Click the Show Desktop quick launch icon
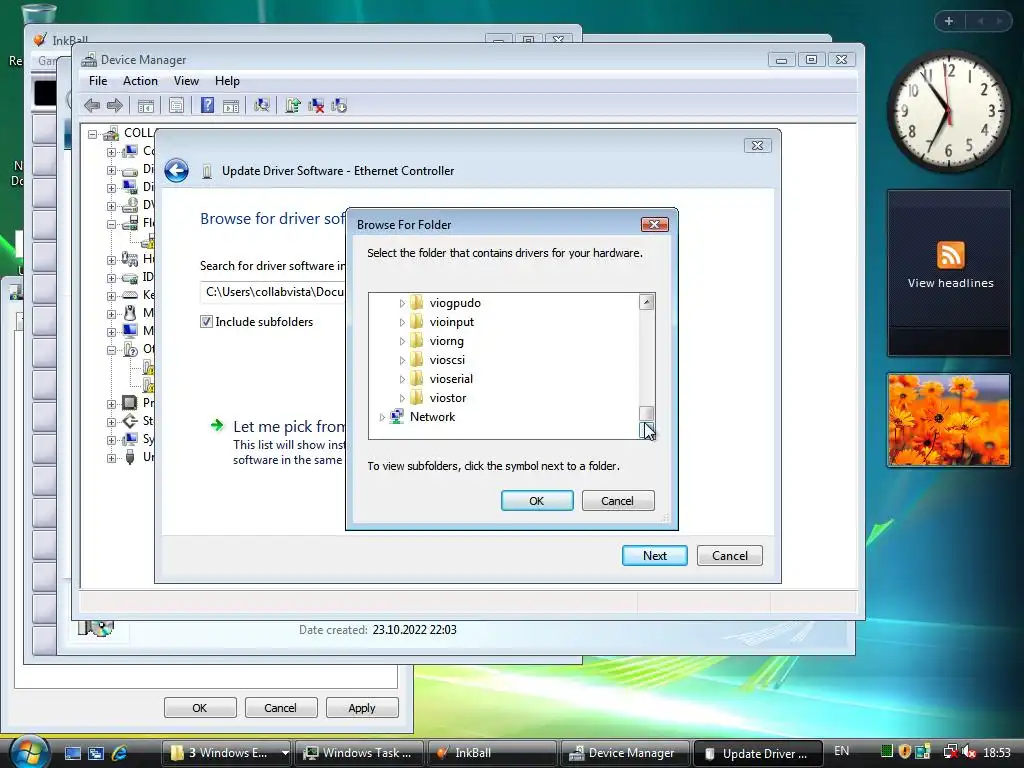The width and height of the screenshot is (1024, 768). 73,753
